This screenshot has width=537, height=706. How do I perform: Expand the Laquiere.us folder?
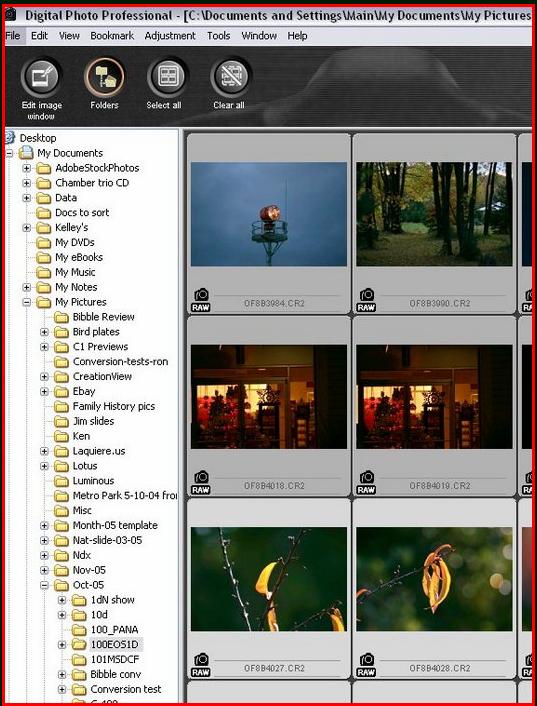[x=44, y=452]
